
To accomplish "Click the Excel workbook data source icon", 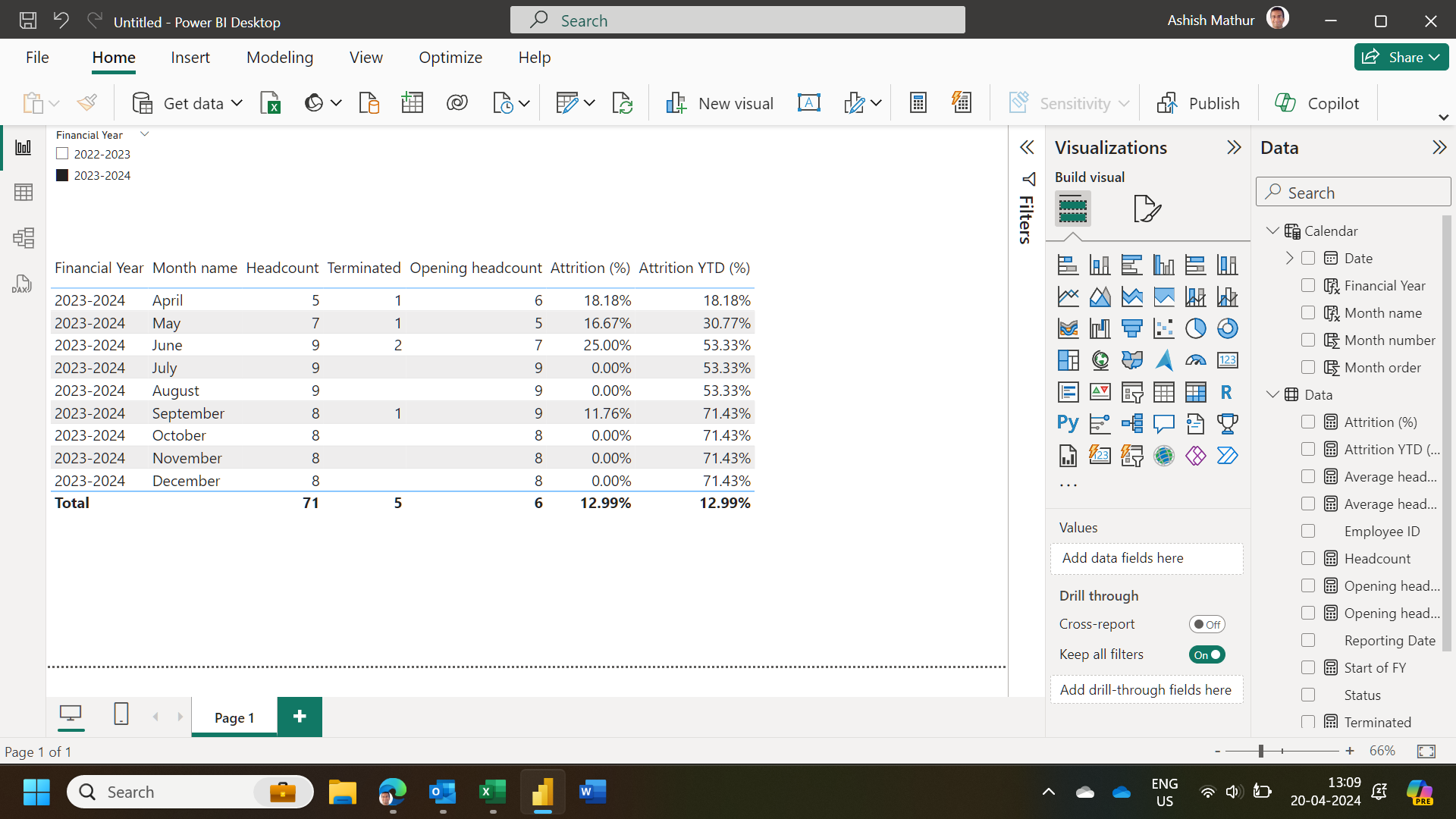I will click(271, 103).
